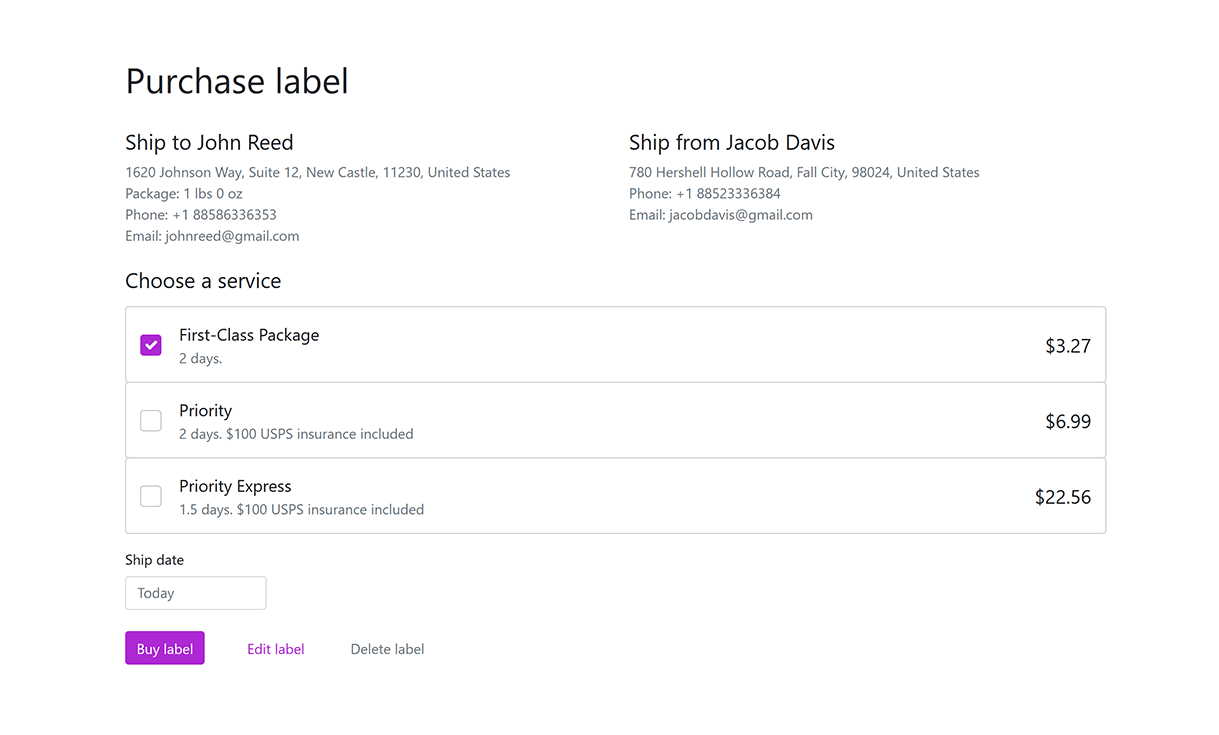The image size is (1219, 735).
Task: Click the $3.27 price
Action: click(x=1068, y=346)
